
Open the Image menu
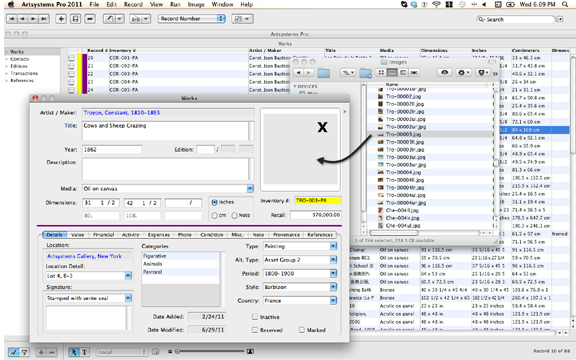click(196, 4)
